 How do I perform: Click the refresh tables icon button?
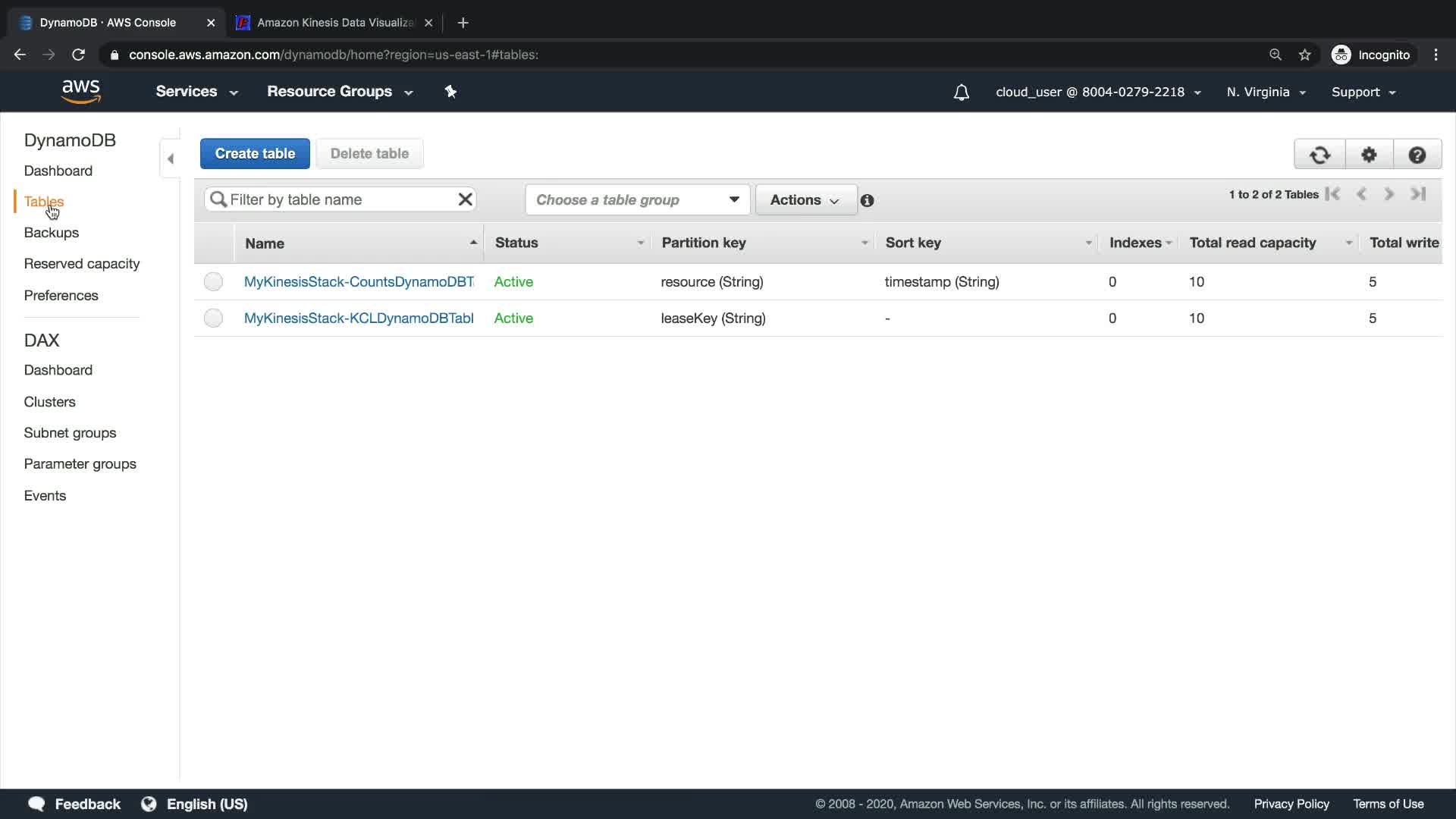(1319, 155)
